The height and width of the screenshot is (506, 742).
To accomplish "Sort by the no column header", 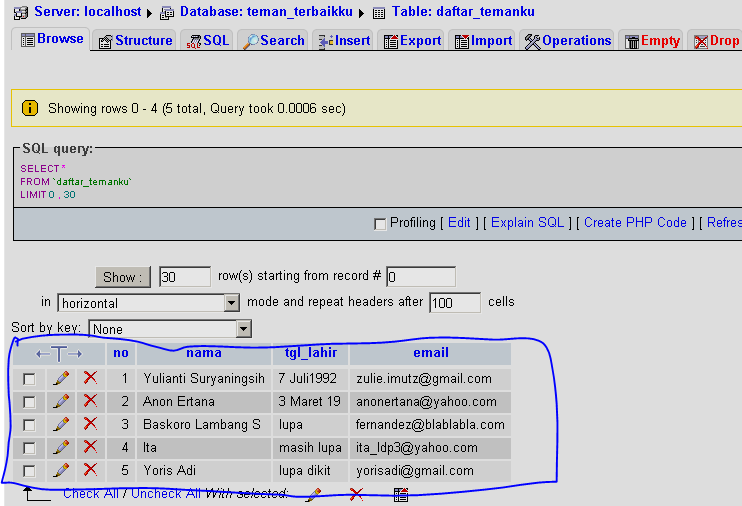I will (121, 353).
